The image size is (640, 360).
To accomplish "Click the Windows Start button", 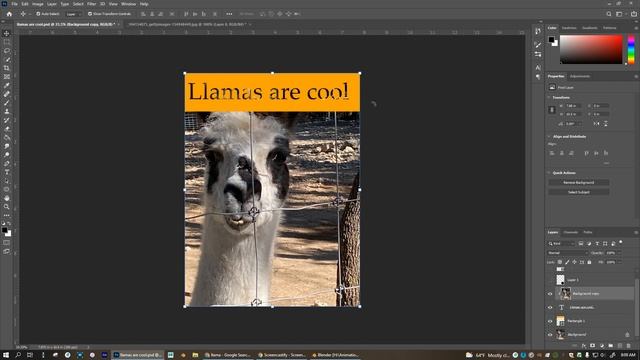I will point(6,355).
